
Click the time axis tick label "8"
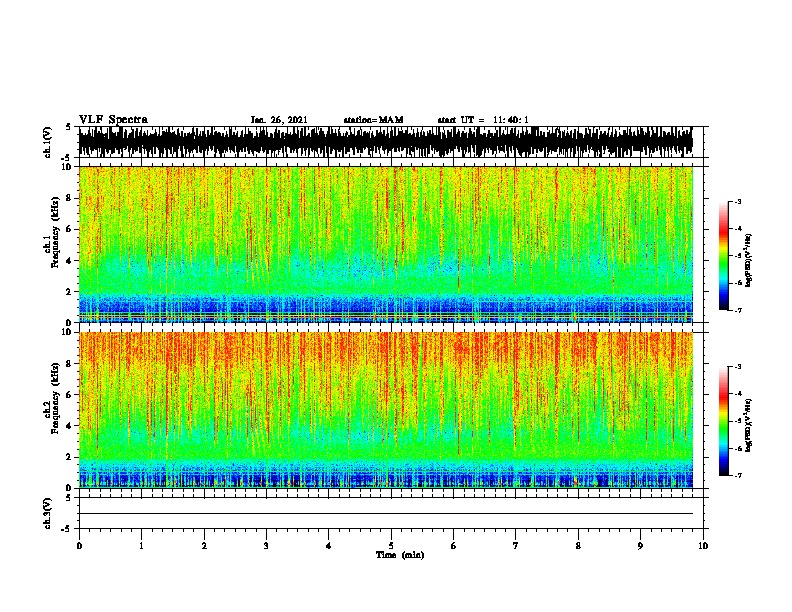578,546
